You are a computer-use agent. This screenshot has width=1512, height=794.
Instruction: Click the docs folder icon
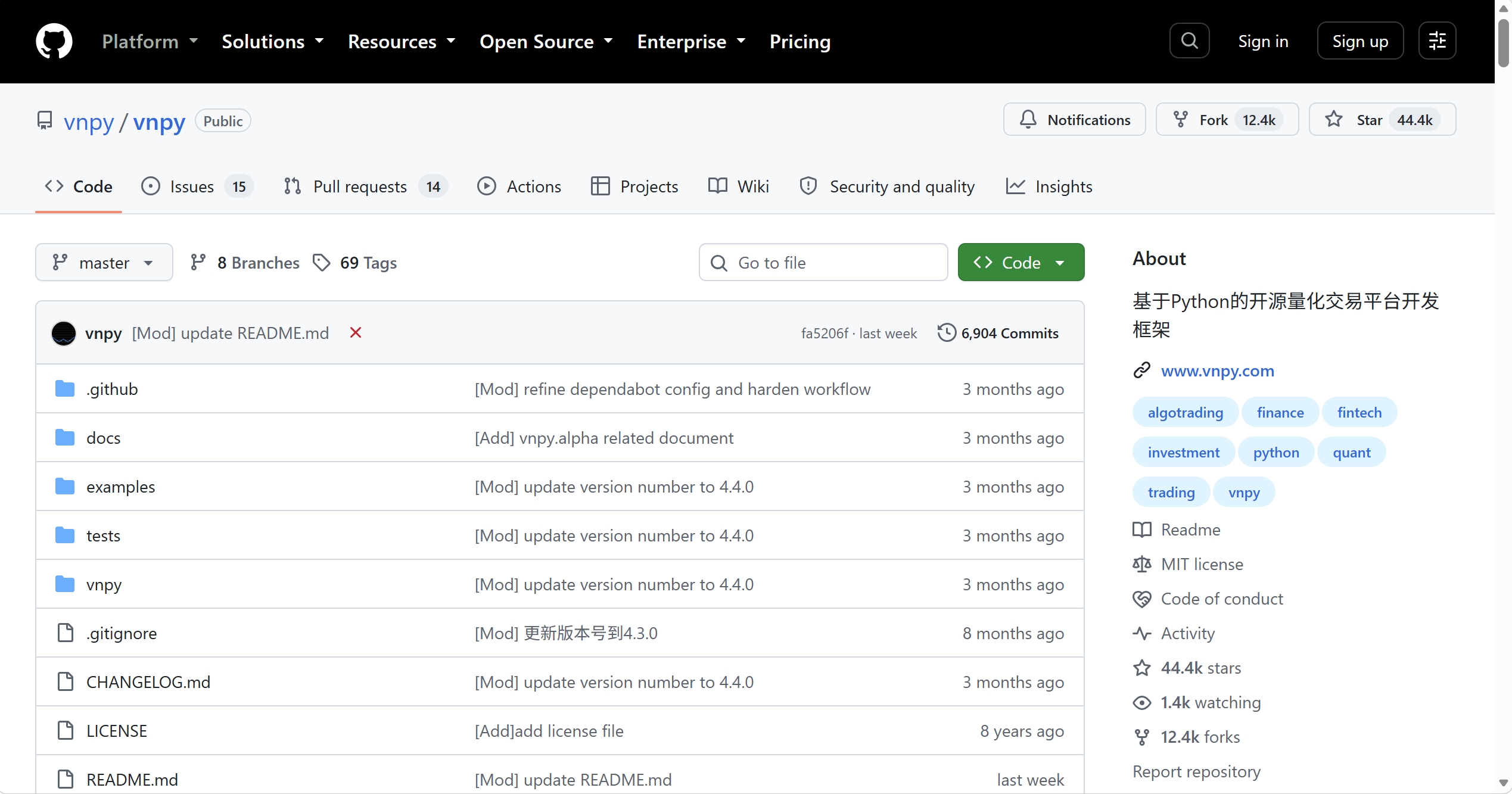pyautogui.click(x=65, y=438)
